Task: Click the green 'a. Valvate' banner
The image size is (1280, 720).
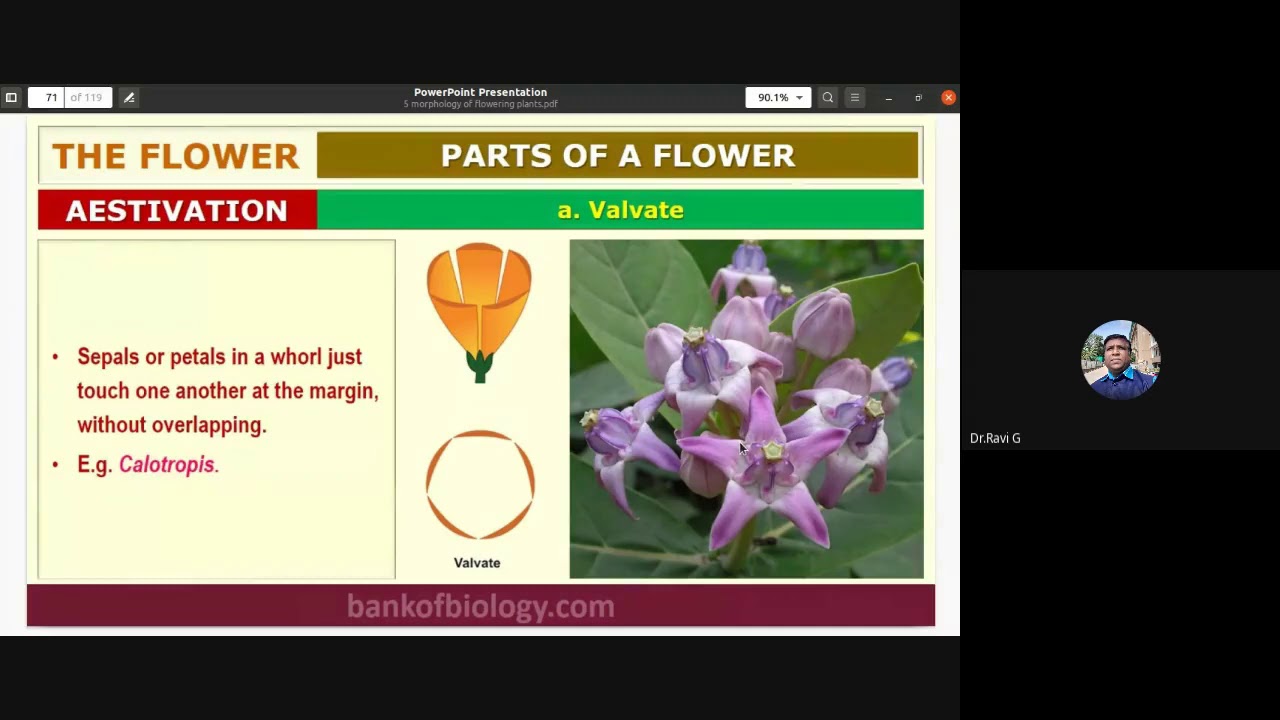Action: [620, 210]
